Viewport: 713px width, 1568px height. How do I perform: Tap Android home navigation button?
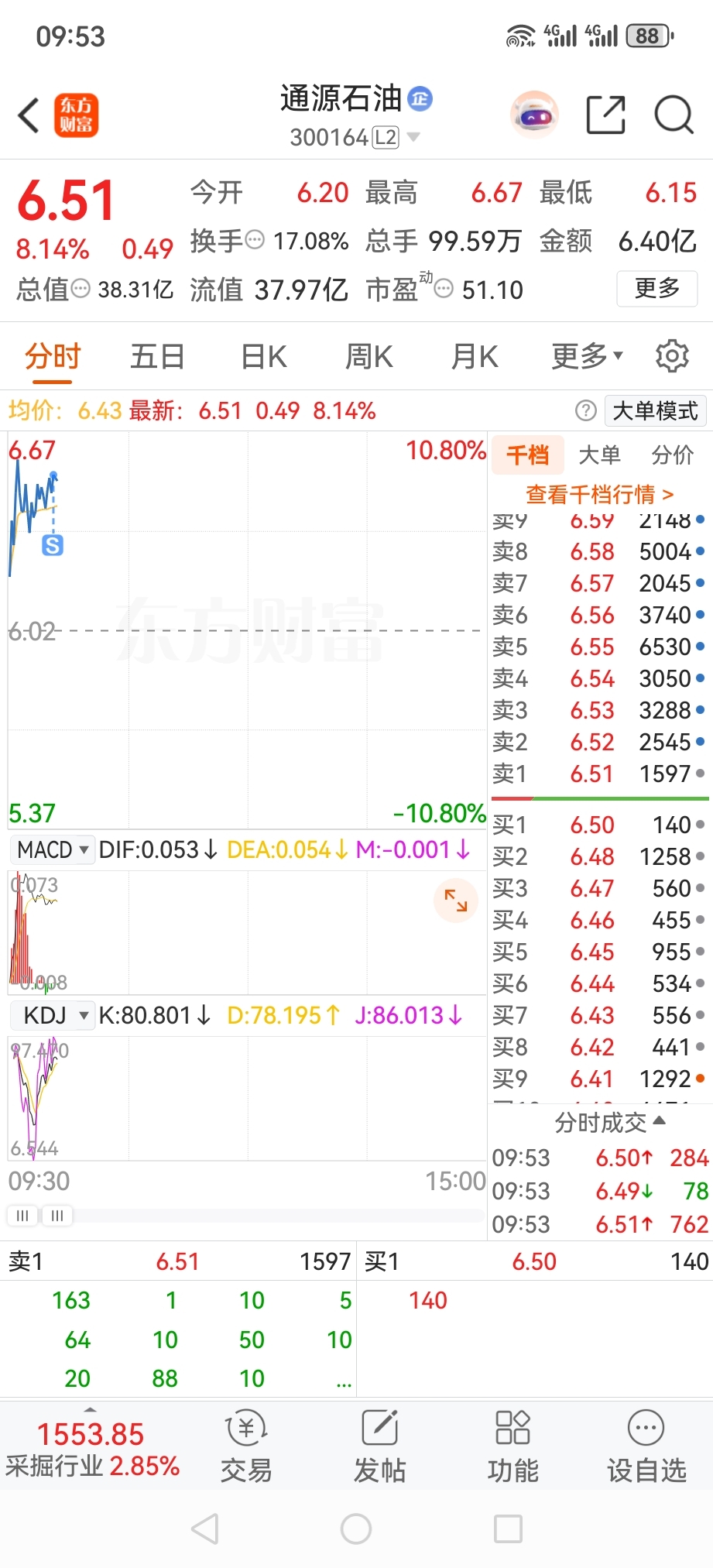point(356,1529)
